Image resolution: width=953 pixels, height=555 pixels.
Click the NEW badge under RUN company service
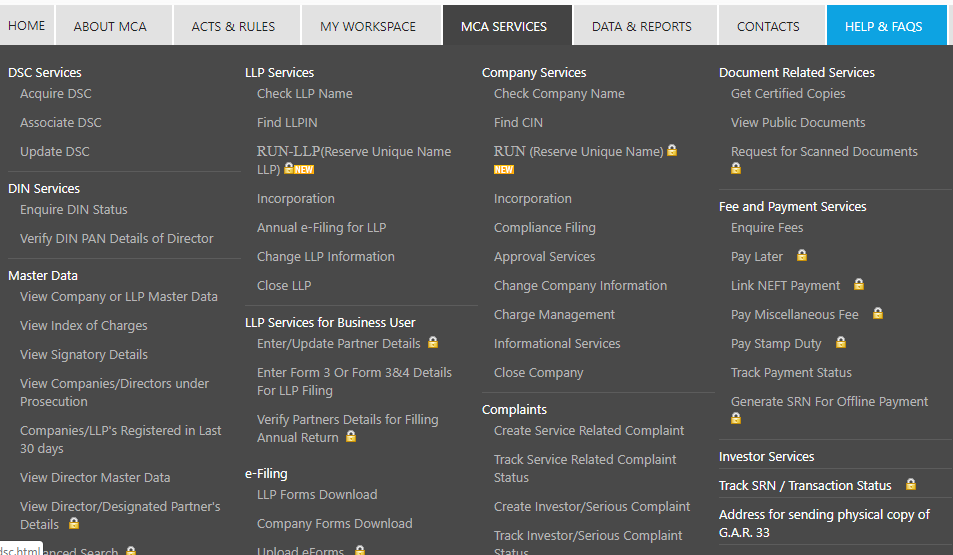coord(504,170)
